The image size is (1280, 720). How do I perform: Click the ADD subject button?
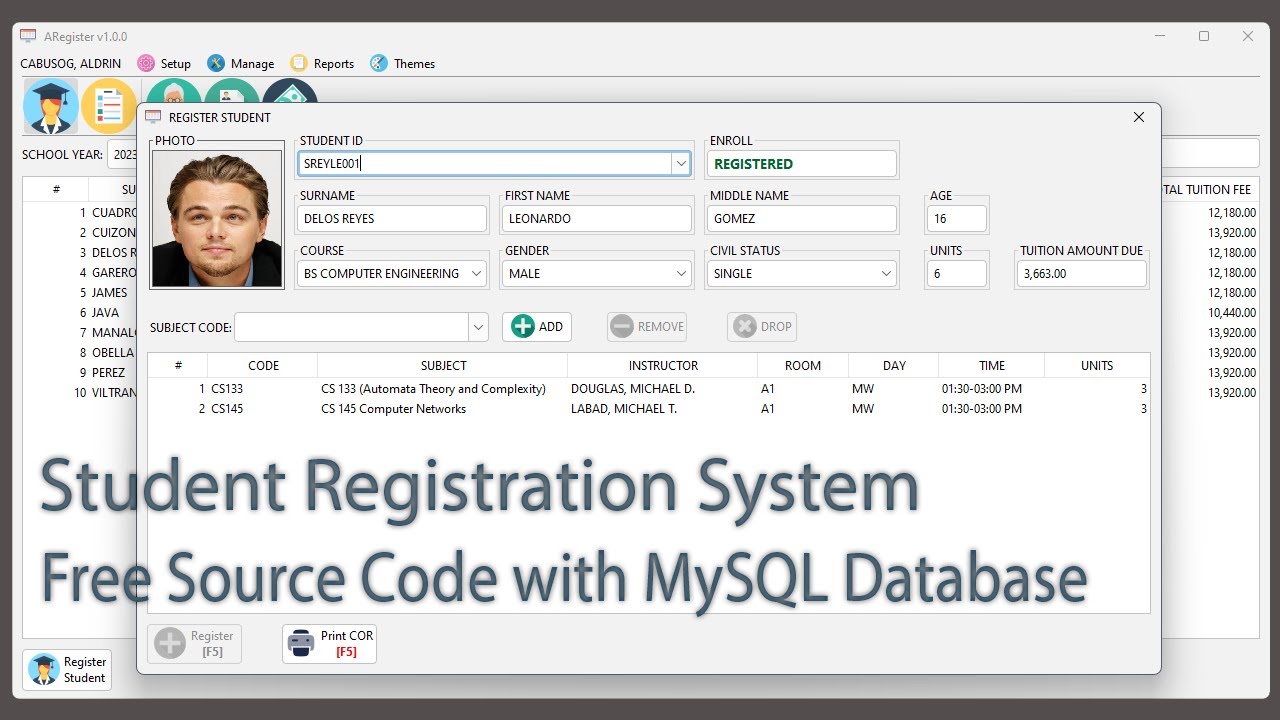pyautogui.click(x=537, y=326)
